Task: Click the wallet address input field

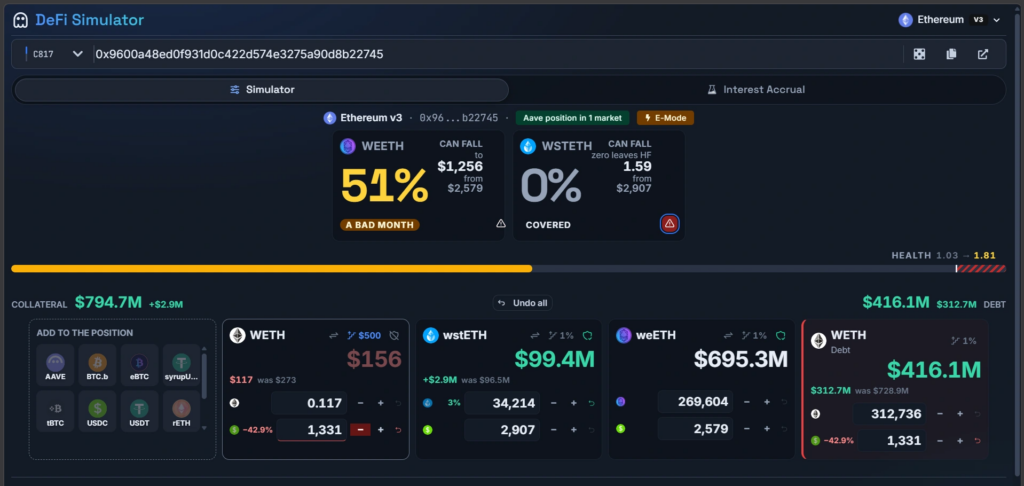Action: click(x=496, y=54)
